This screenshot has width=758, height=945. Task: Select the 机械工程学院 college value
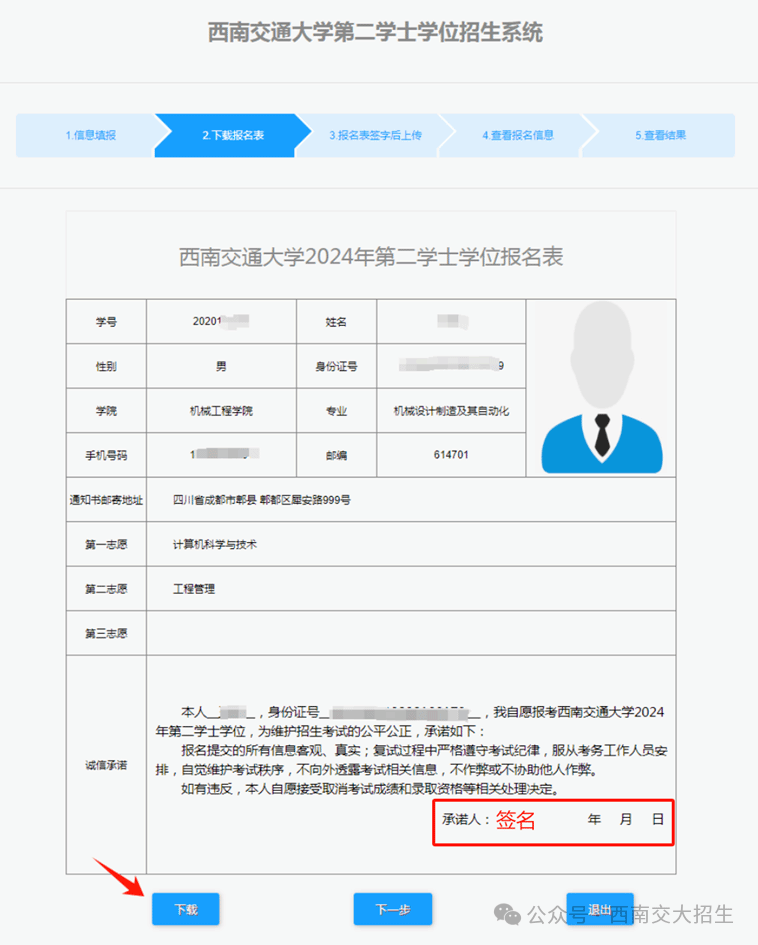click(x=221, y=411)
